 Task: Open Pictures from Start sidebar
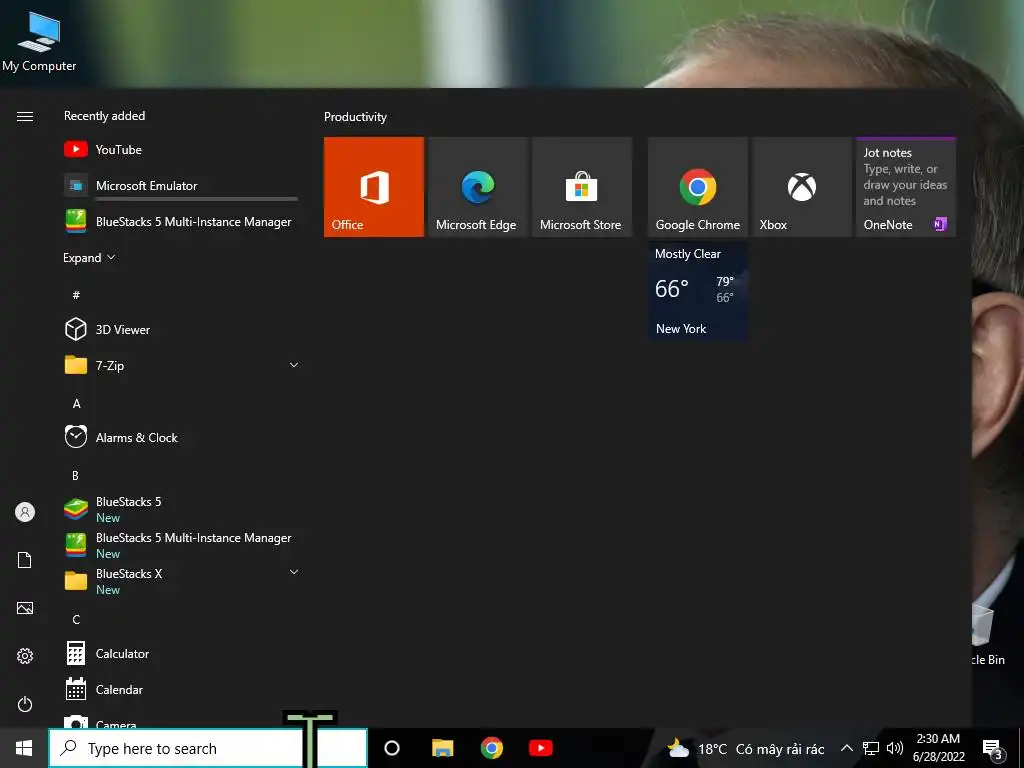point(25,608)
